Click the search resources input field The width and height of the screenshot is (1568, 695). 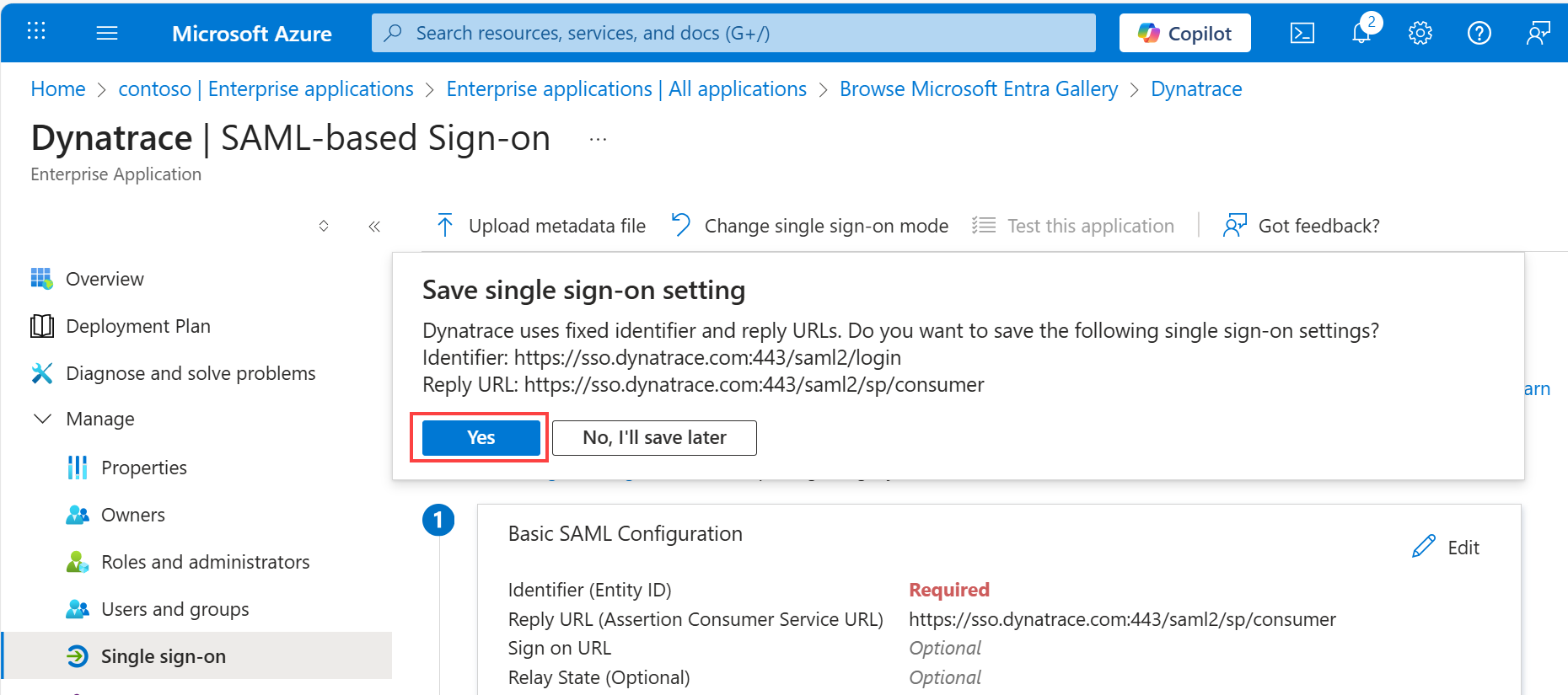pyautogui.click(x=733, y=33)
